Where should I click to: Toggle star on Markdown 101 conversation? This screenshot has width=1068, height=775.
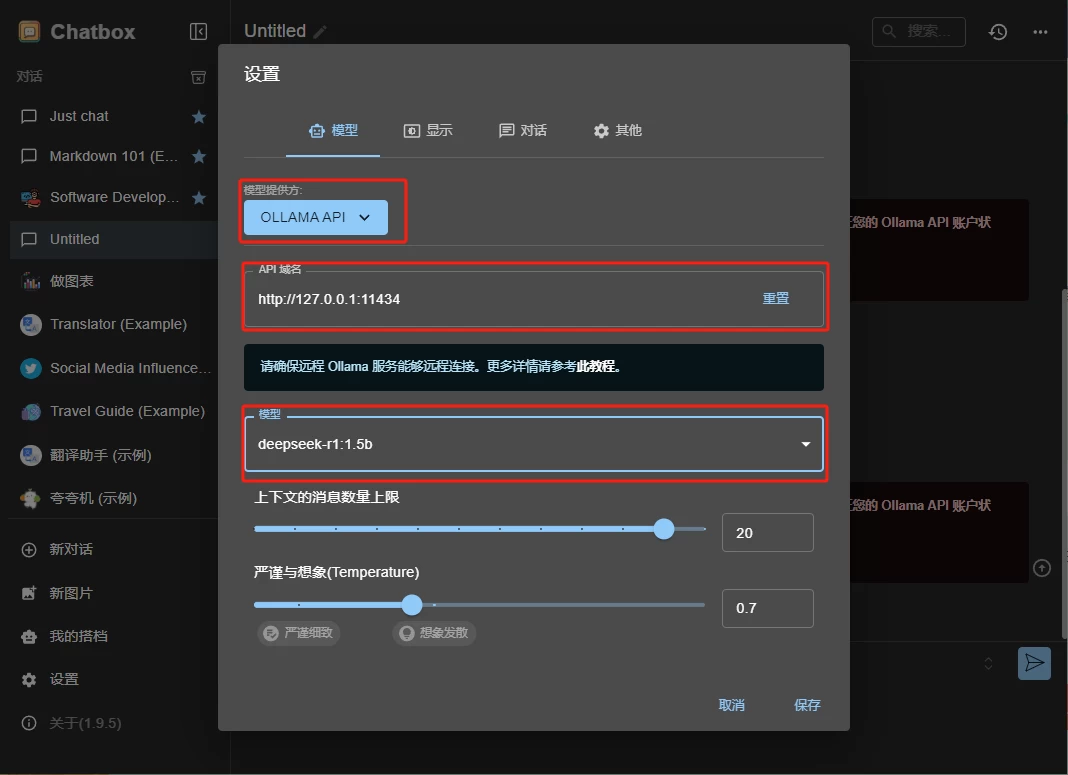199,157
